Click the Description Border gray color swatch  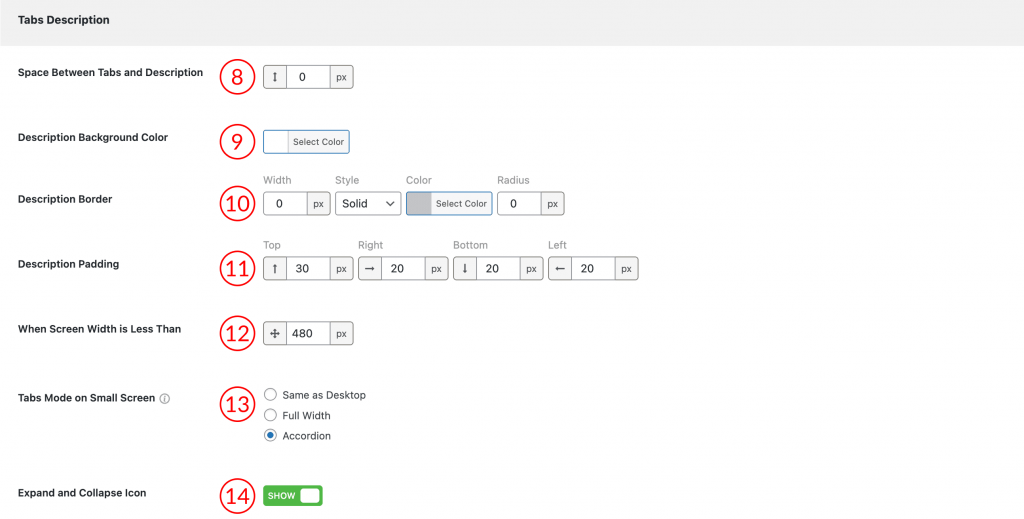419,204
